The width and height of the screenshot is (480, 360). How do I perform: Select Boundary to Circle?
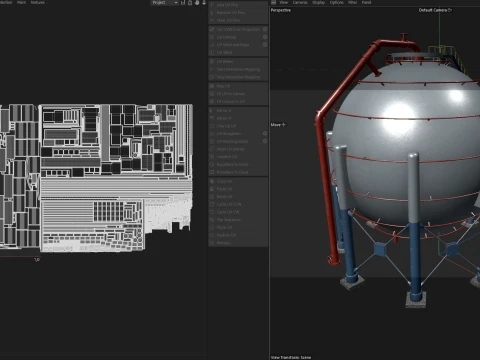click(x=238, y=164)
